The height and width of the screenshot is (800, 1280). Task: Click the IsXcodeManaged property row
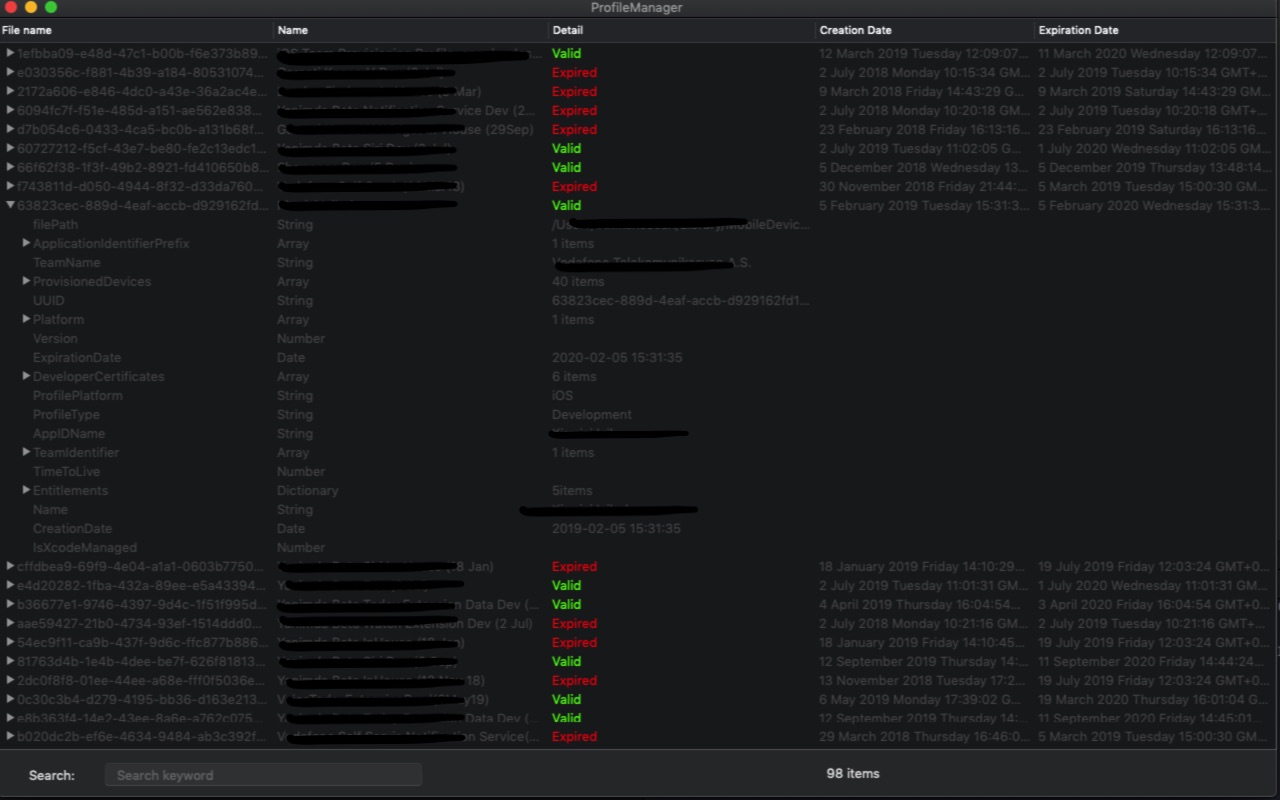(640, 547)
